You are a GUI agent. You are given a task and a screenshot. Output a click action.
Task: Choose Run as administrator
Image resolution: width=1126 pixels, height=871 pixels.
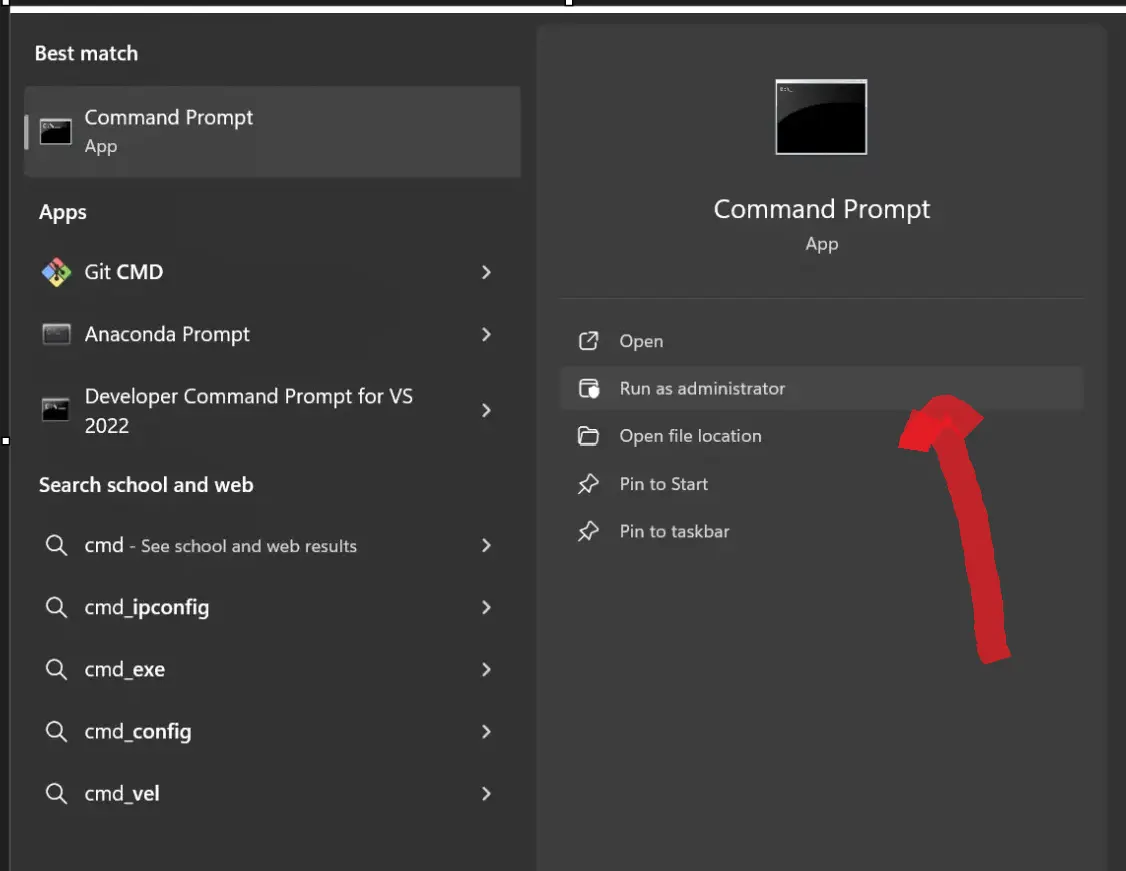click(821, 388)
